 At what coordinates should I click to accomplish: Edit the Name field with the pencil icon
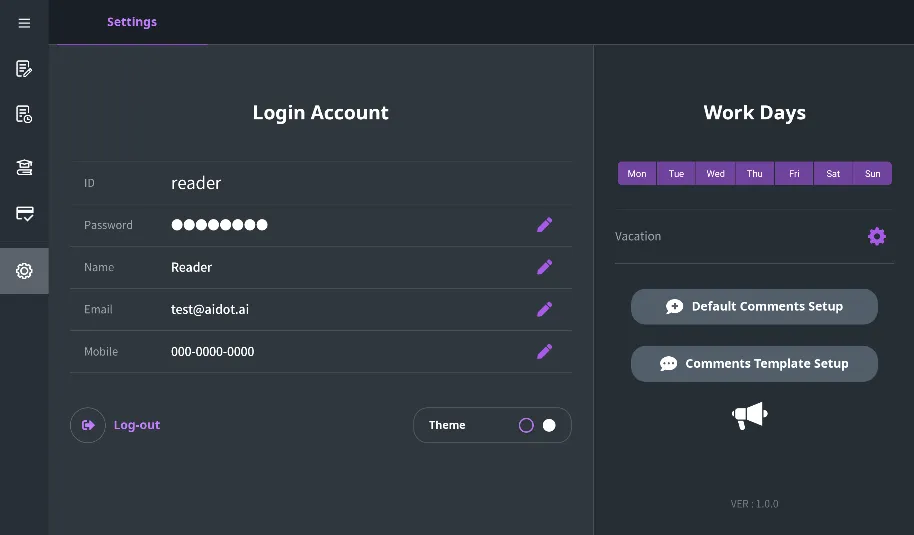(544, 267)
